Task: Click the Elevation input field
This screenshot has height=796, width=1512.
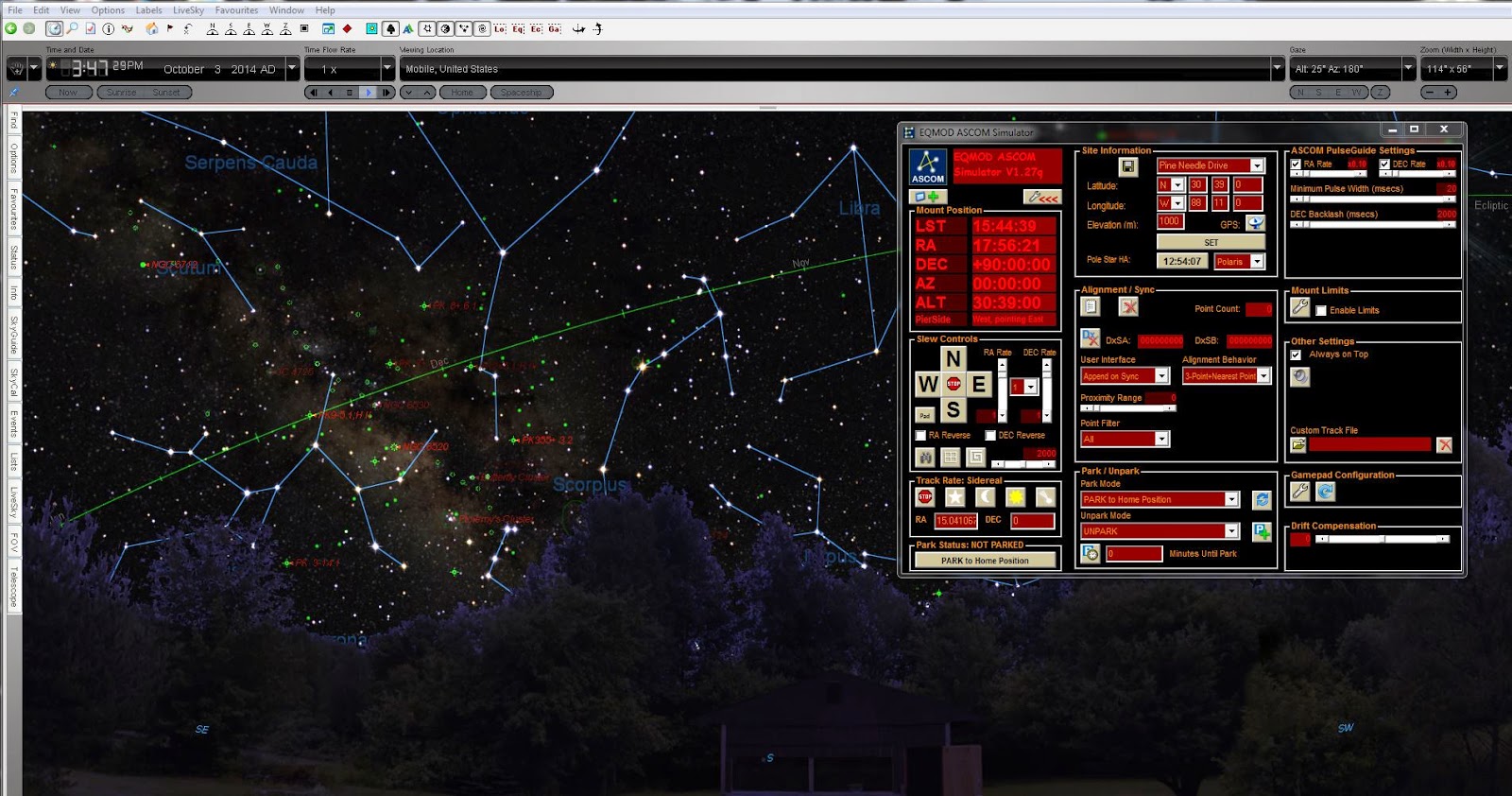Action: (x=1170, y=222)
